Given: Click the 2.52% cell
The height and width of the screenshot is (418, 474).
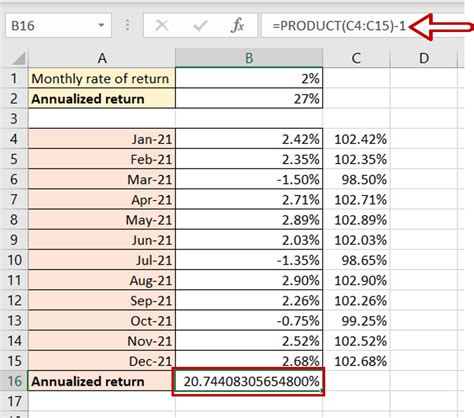Looking at the screenshot, I should tap(249, 341).
